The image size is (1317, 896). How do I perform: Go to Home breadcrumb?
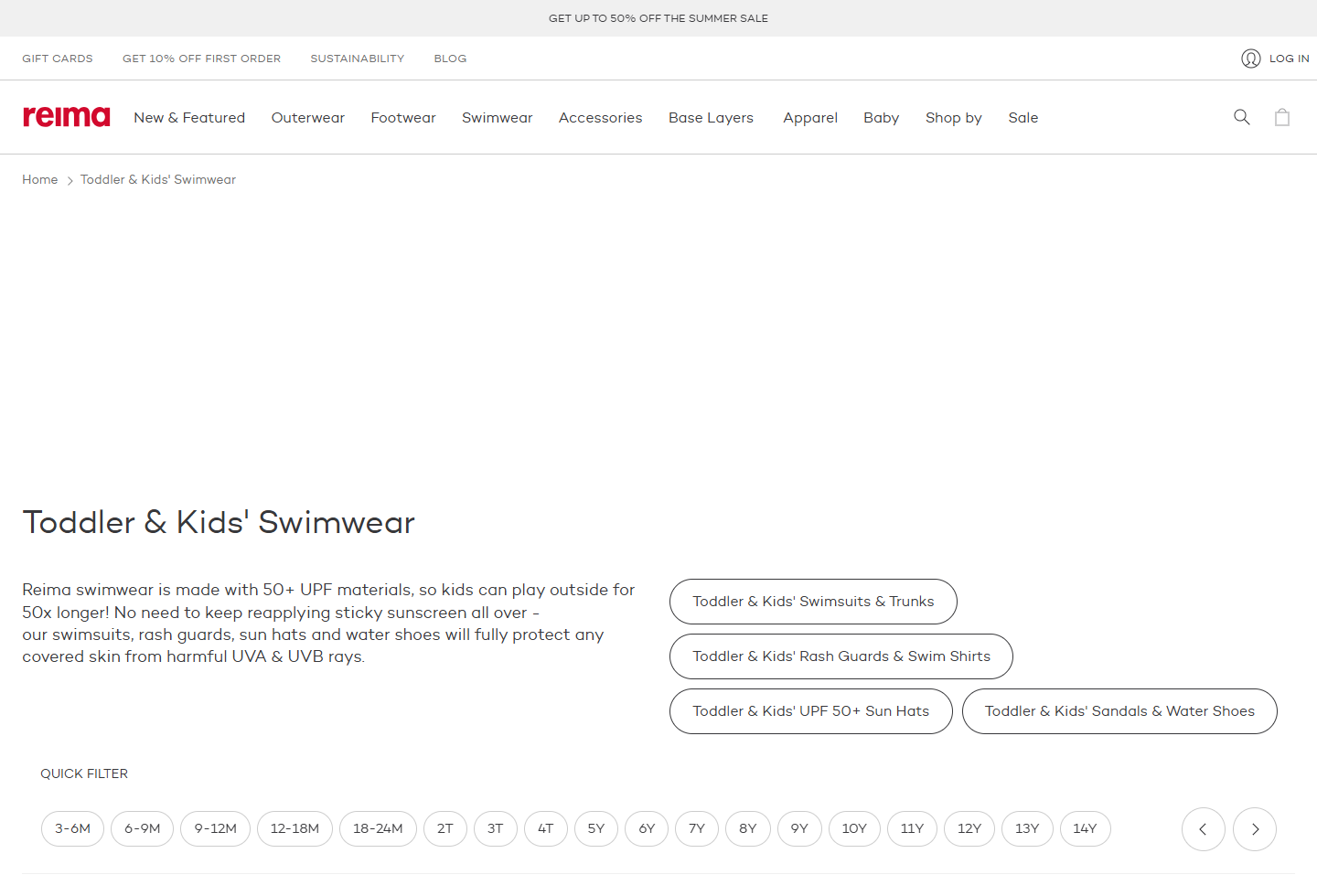[39, 180]
